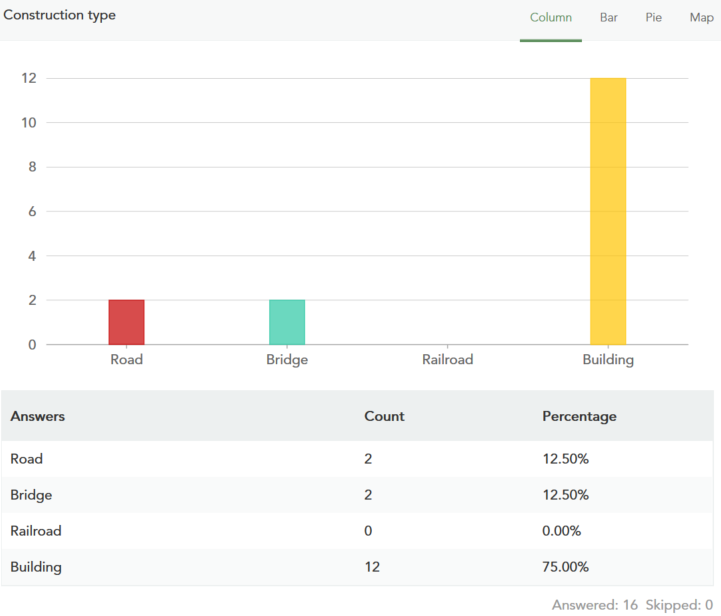Click the red Road bar
The width and height of the screenshot is (721, 616).
coord(127,322)
